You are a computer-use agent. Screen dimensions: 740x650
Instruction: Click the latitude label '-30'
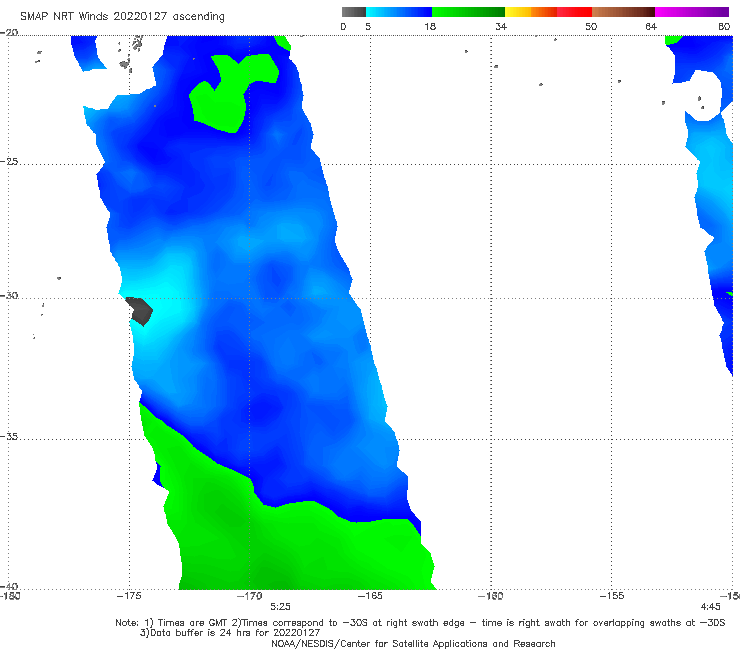click(x=9, y=295)
